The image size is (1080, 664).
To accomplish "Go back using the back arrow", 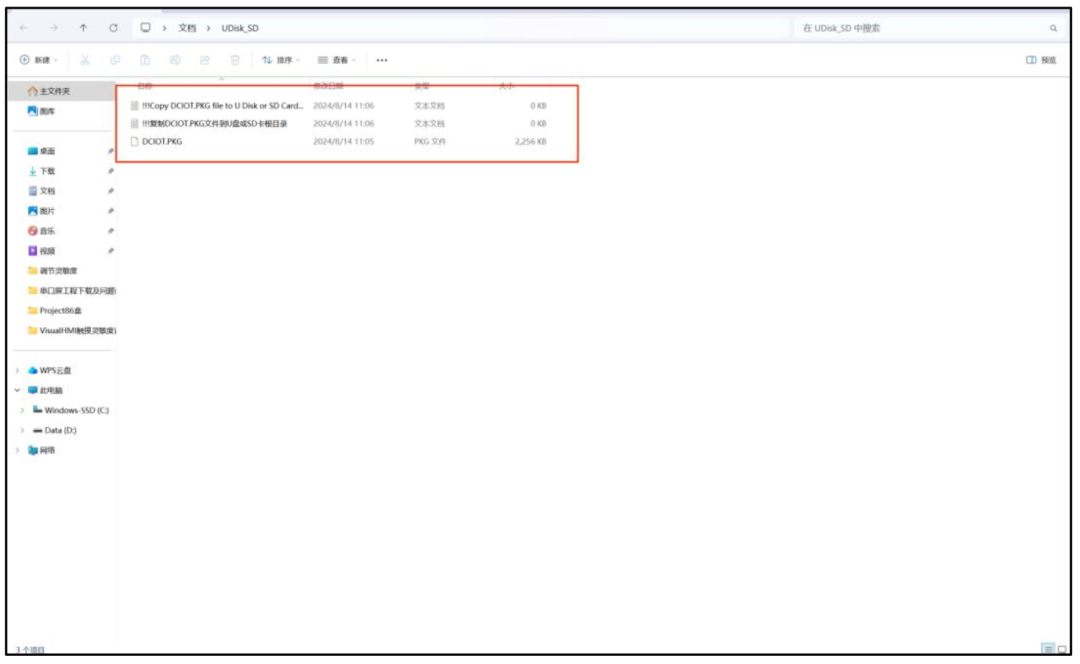I will coord(23,28).
